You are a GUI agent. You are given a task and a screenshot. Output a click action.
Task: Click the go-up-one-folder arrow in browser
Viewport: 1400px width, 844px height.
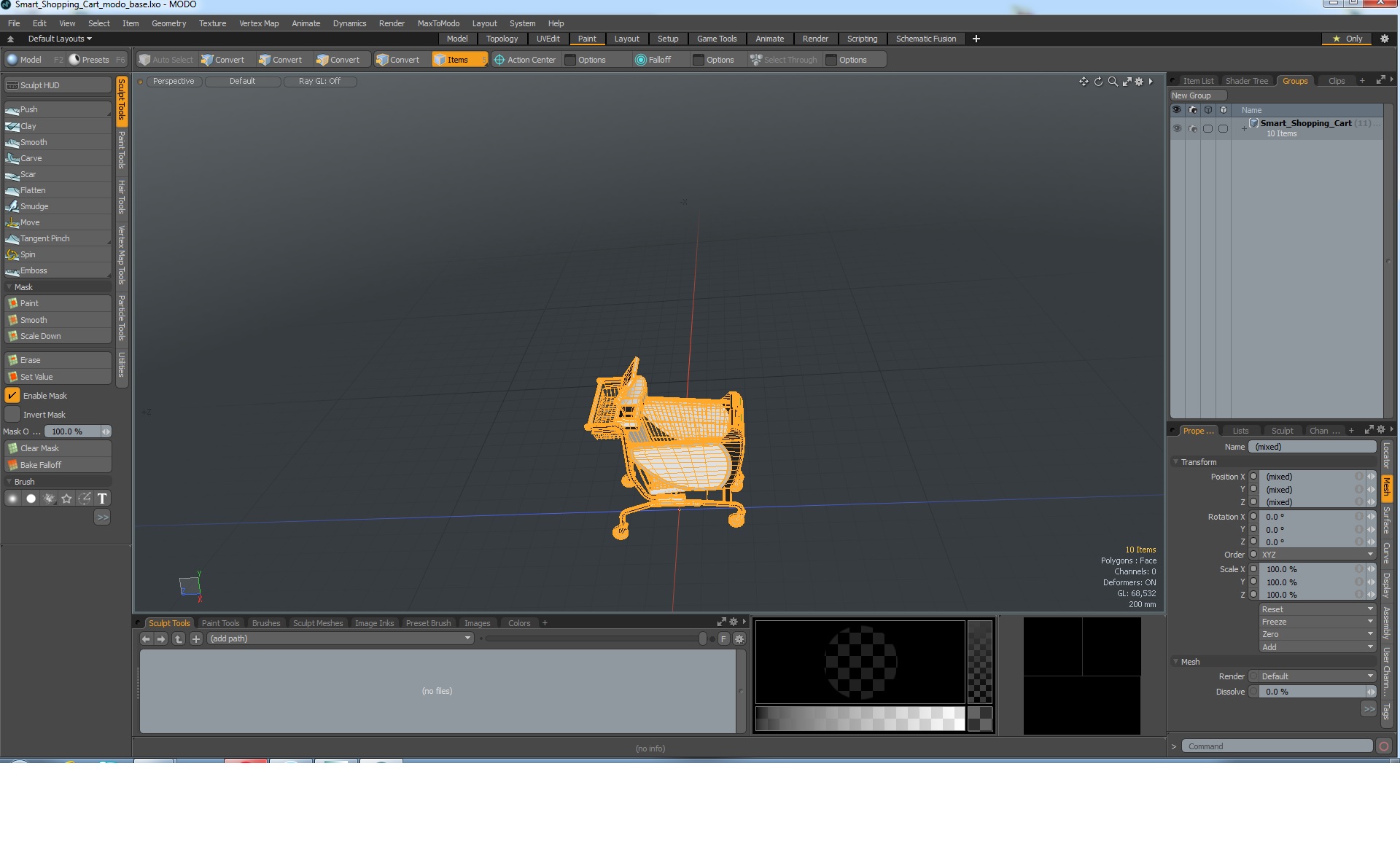[x=178, y=639]
